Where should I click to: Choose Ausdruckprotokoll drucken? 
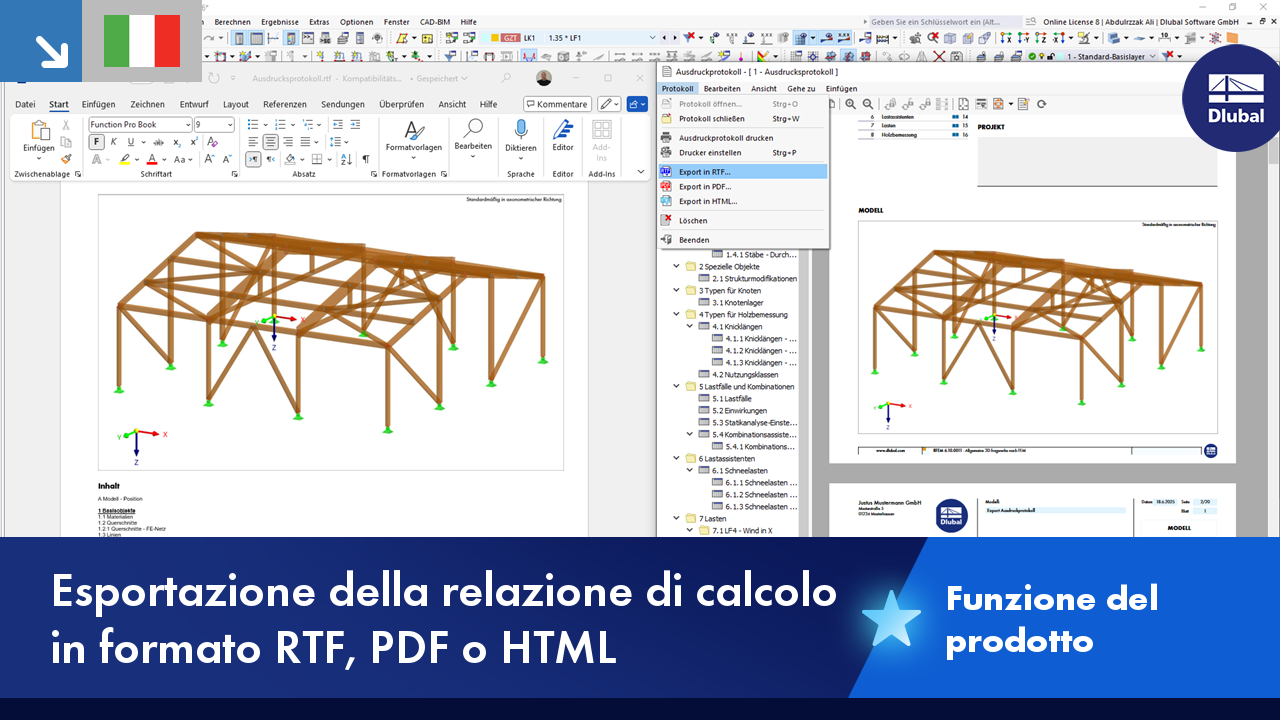pyautogui.click(x=743, y=138)
